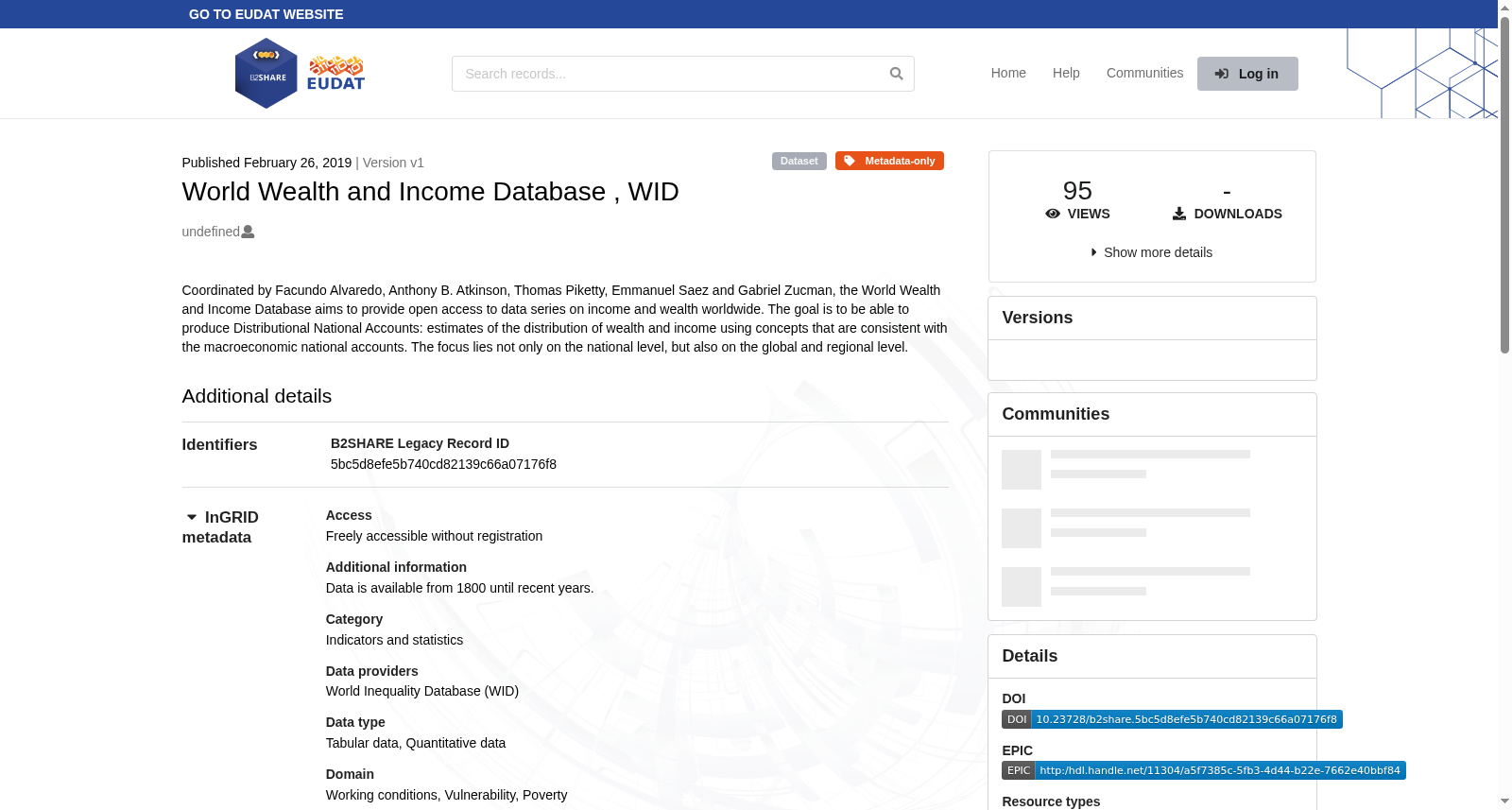Image resolution: width=1512 pixels, height=810 pixels.
Task: Click the download icon beside DOWNLOADS
Action: (1179, 214)
